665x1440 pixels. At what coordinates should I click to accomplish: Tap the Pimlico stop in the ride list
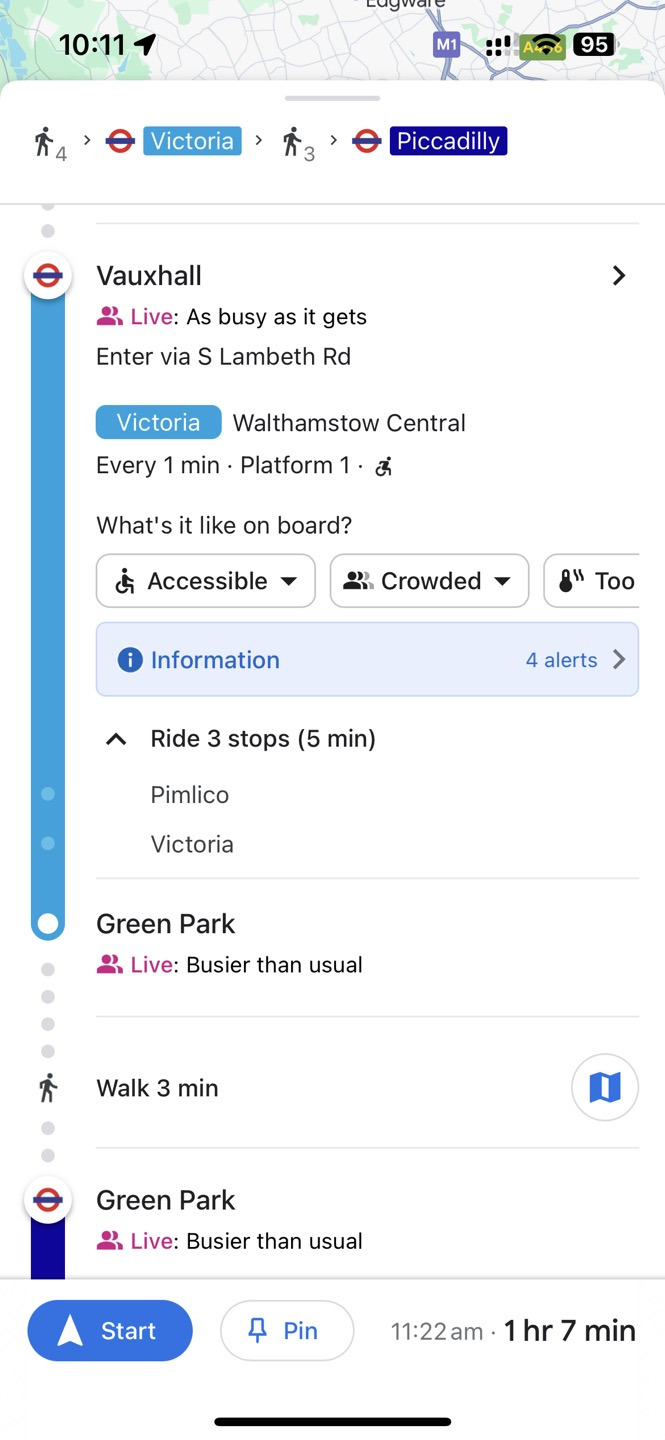pyautogui.click(x=190, y=795)
